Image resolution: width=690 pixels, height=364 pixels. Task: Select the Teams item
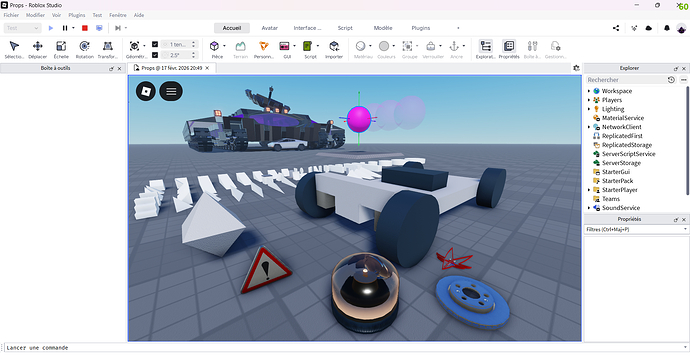click(x=611, y=199)
